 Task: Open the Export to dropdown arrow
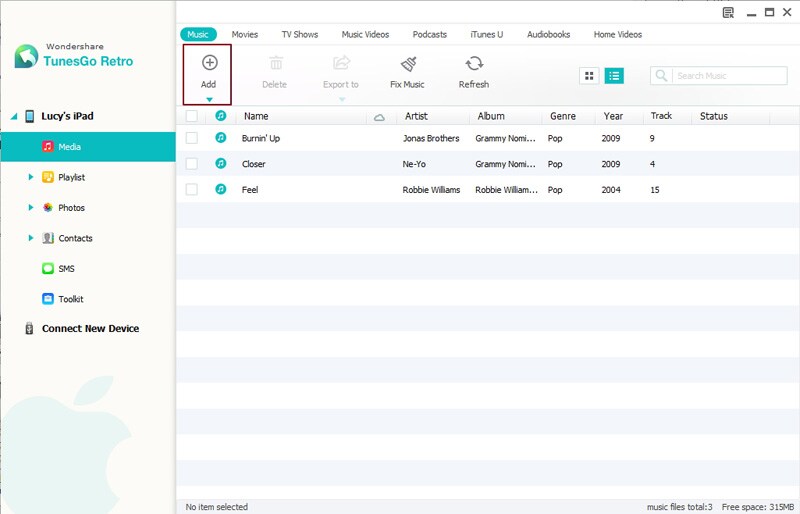(342, 100)
